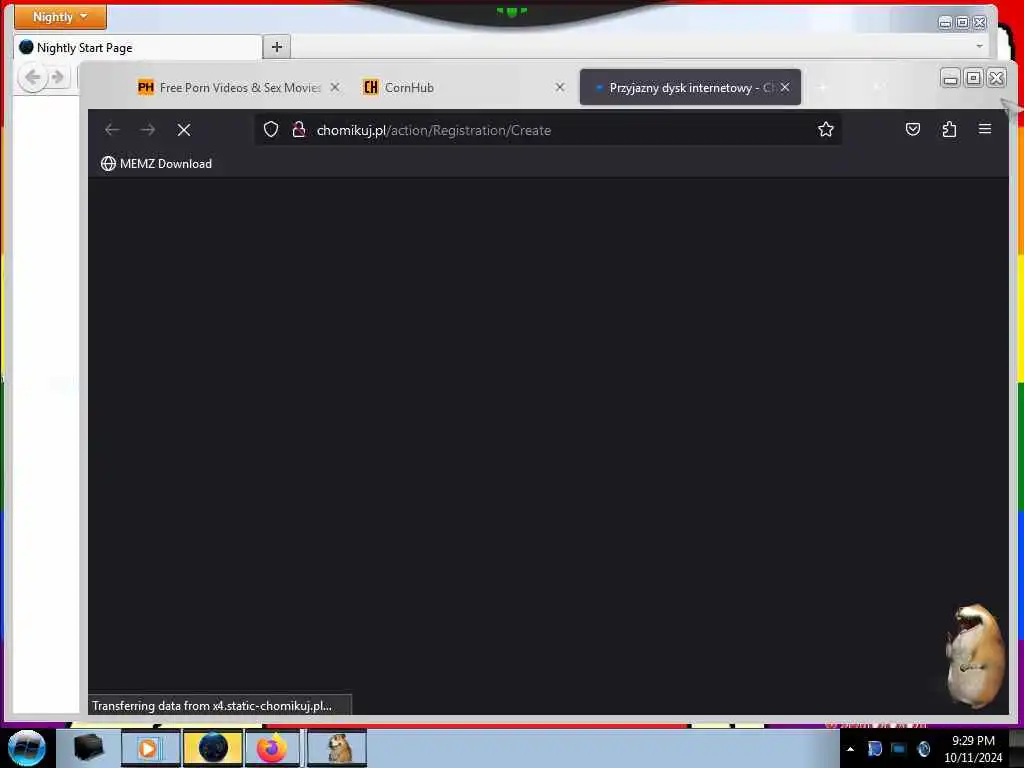Switch to Free Porn Videos & Sex Movies tab
Viewport: 1024px width, 768px height.
click(x=238, y=88)
